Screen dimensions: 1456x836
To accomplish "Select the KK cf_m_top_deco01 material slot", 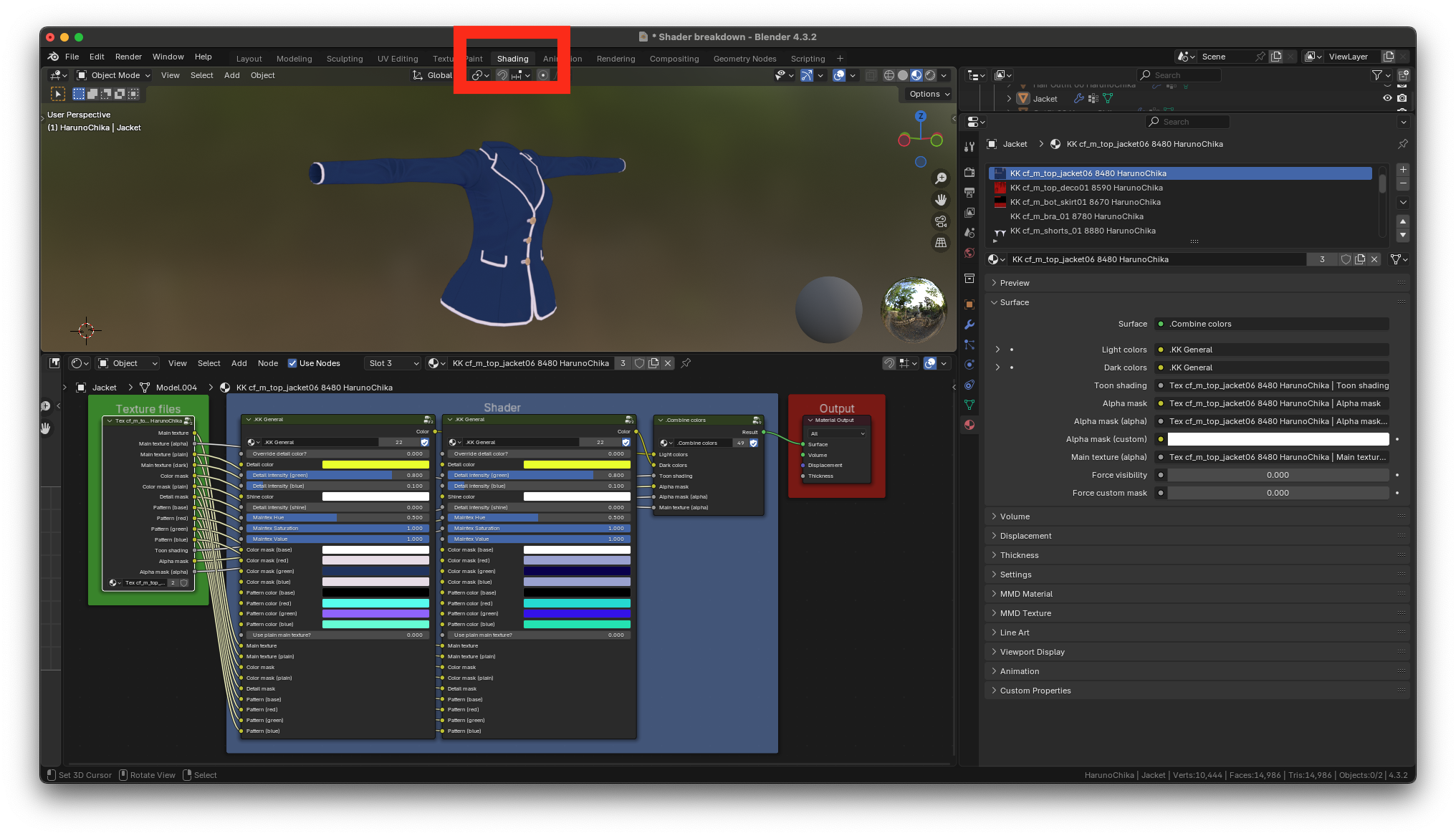I will coord(1086,188).
